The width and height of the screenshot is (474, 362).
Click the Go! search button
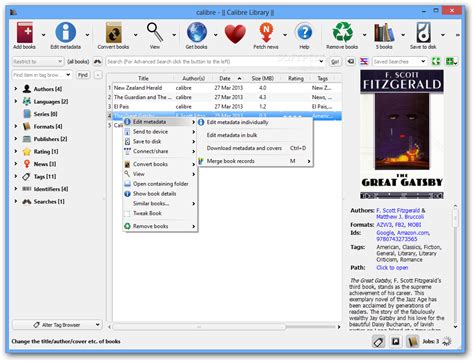pyautogui.click(x=335, y=62)
